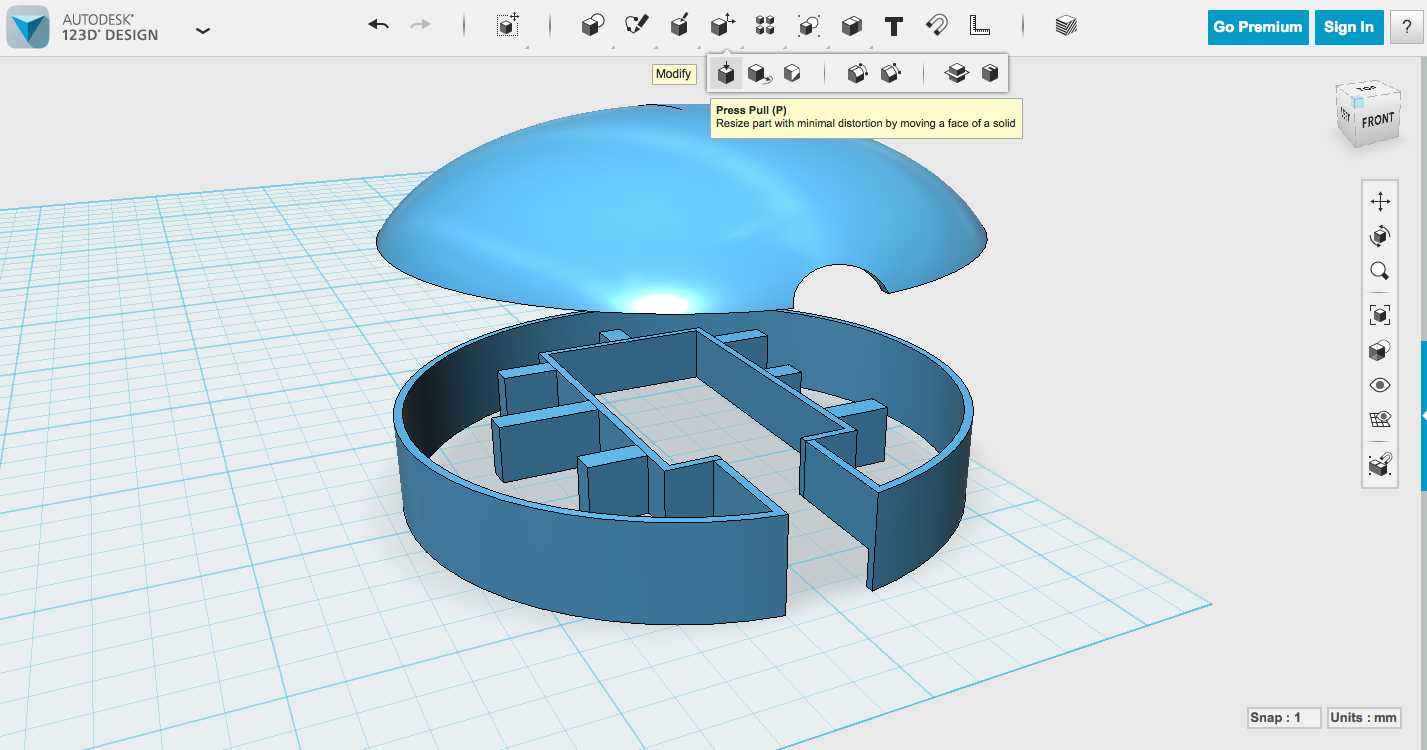Screen dimensions: 1427x750
Task: Select the Measure tool
Action: [x=980, y=27]
